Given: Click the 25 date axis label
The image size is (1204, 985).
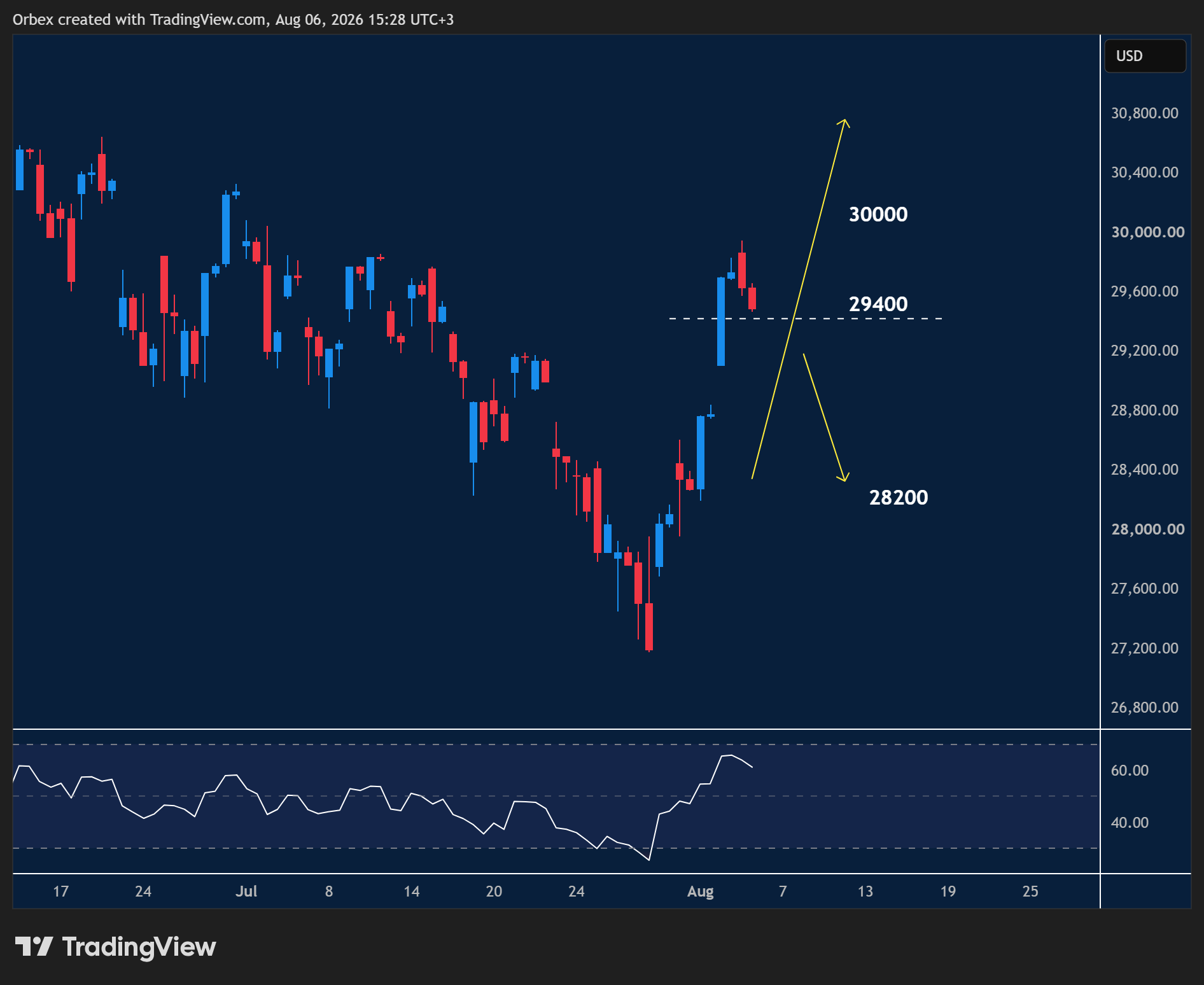Looking at the screenshot, I should [x=1030, y=891].
